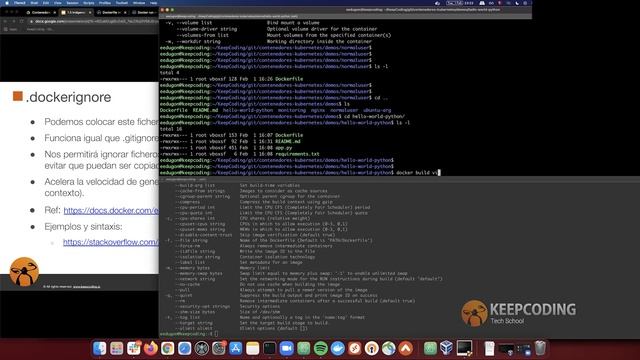The height and width of the screenshot is (360, 640).
Task: Open the Window menu
Action: point(139,3)
